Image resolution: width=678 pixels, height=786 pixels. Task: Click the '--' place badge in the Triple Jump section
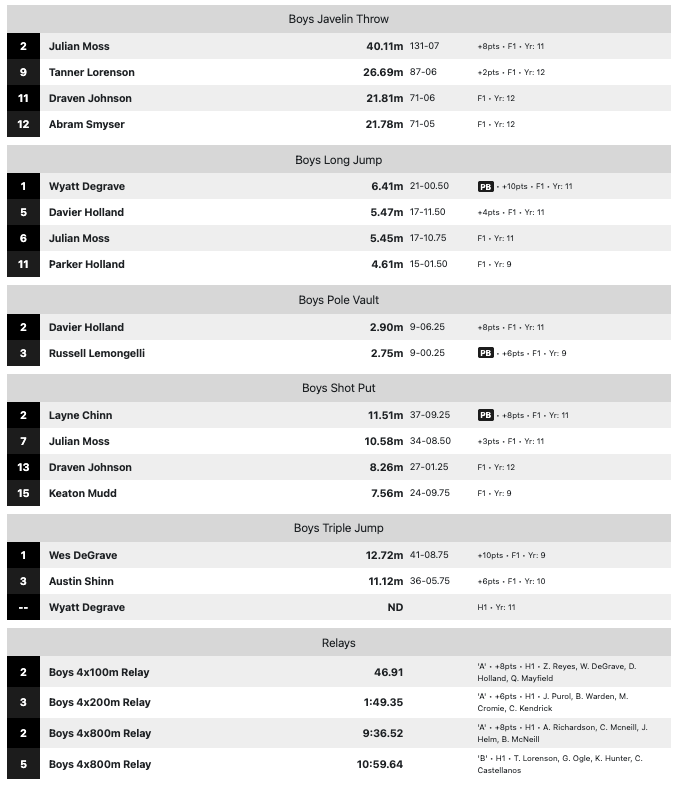(x=23, y=607)
